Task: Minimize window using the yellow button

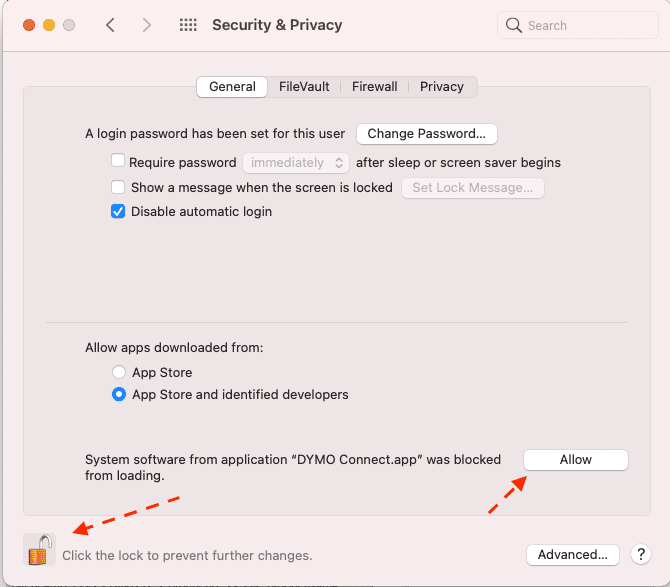Action: click(49, 25)
